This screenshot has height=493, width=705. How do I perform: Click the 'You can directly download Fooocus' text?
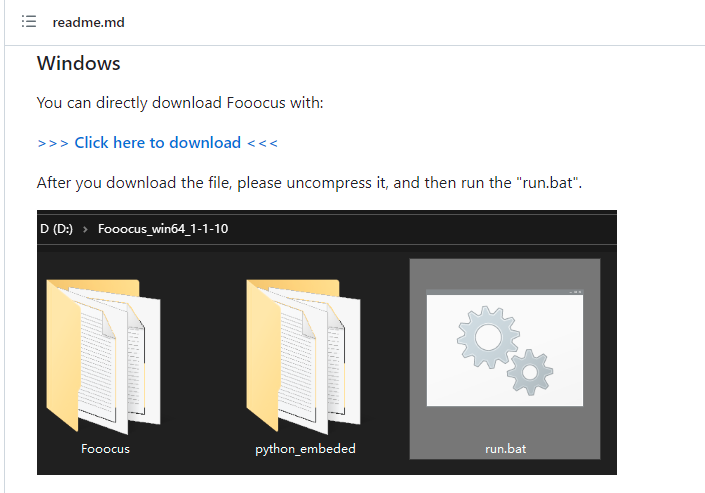pos(180,103)
